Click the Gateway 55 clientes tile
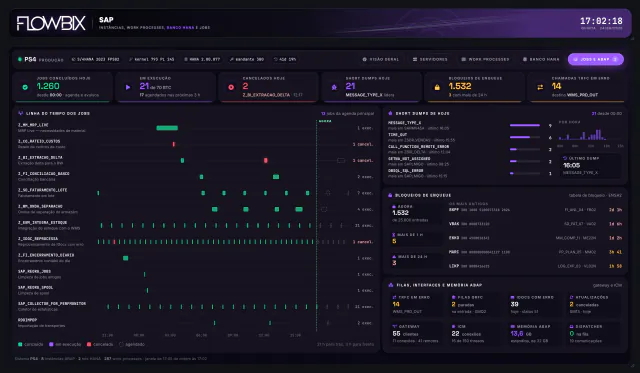 click(416, 333)
